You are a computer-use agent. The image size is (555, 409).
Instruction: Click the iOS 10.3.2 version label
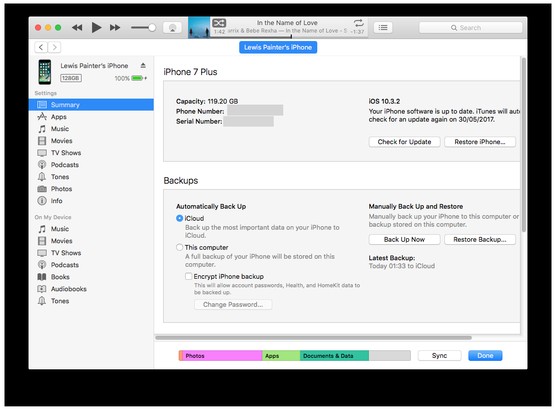pyautogui.click(x=384, y=101)
